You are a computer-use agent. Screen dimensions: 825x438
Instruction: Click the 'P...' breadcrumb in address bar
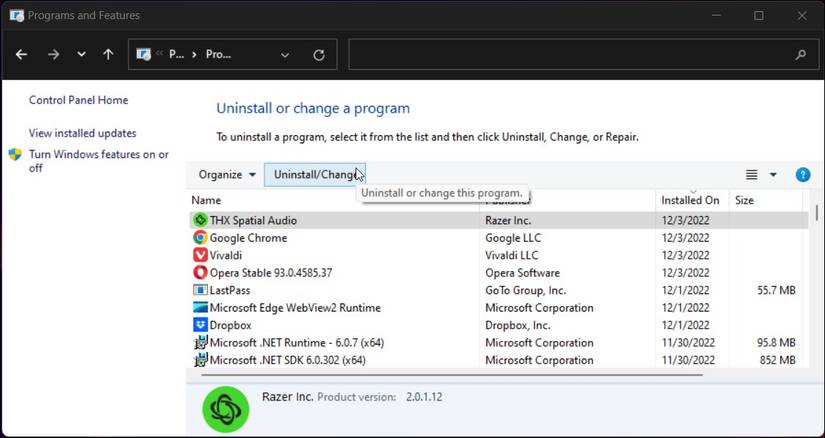[x=176, y=54]
